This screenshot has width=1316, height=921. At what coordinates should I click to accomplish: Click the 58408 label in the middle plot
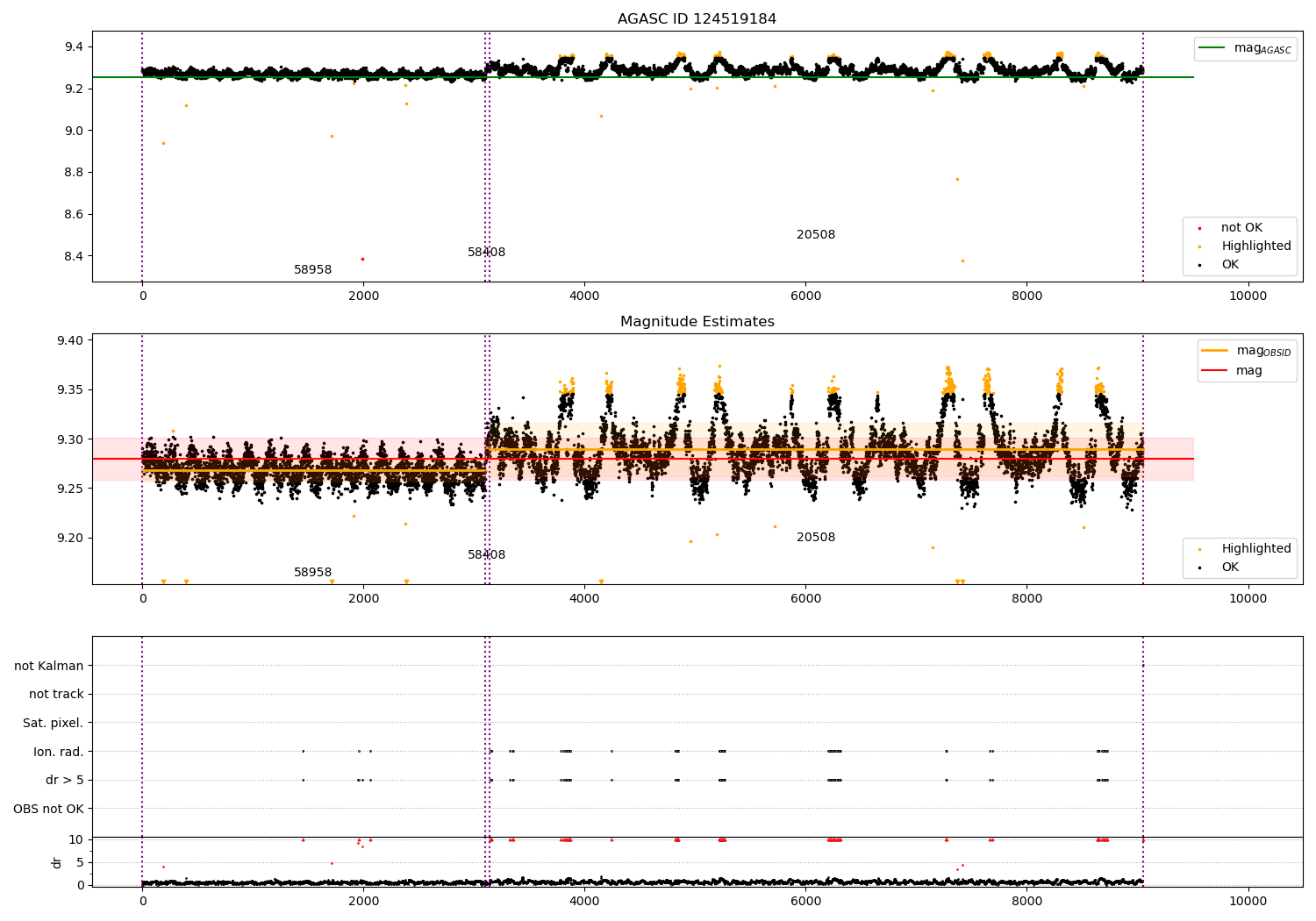[x=486, y=555]
